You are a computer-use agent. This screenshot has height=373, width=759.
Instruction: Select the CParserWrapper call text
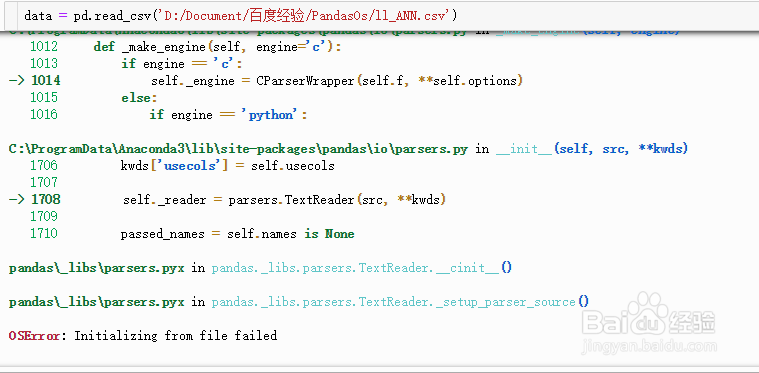[x=389, y=81]
